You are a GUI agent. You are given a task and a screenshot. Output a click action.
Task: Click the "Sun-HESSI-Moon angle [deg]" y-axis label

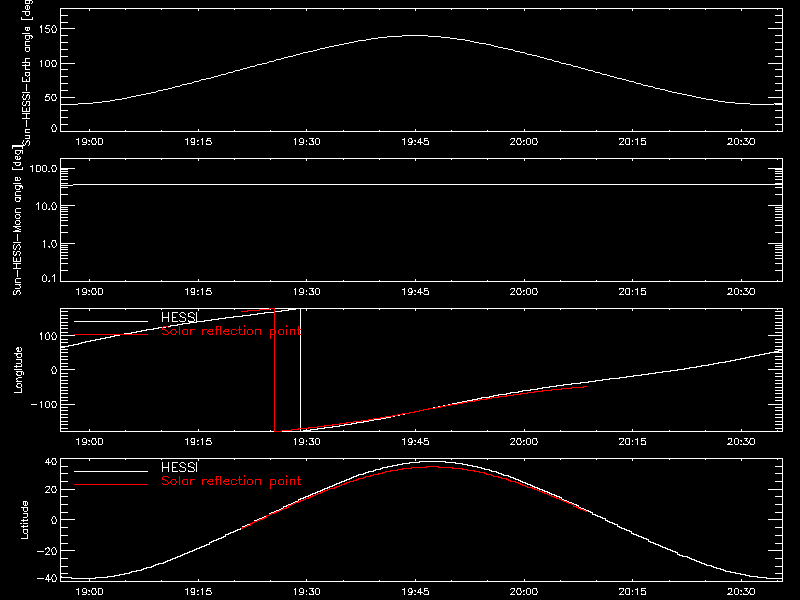[x=17, y=220]
